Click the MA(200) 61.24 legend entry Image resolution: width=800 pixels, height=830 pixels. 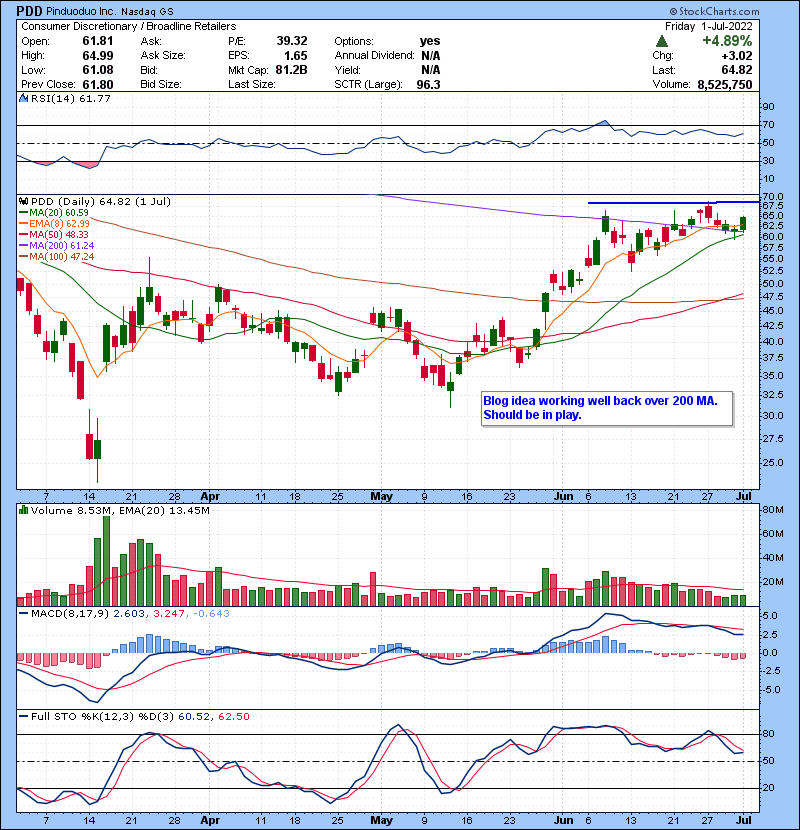(x=57, y=246)
